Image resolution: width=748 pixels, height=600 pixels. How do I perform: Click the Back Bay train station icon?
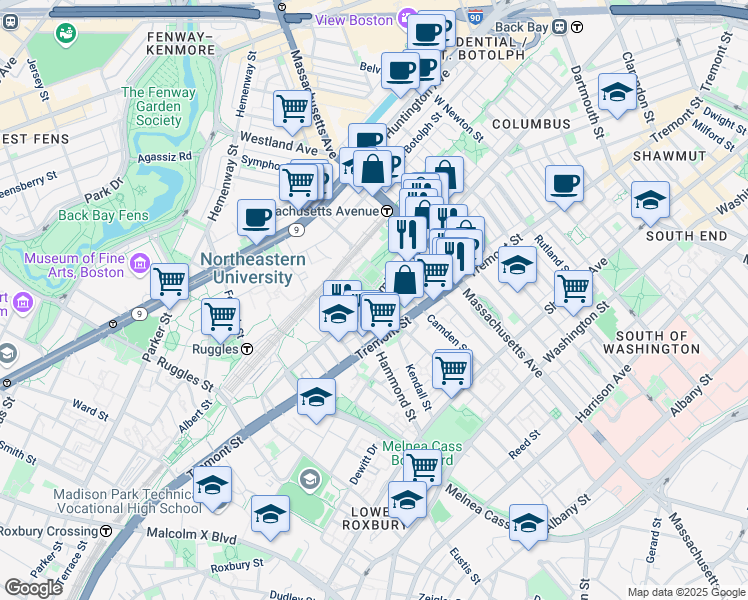[x=559, y=27]
